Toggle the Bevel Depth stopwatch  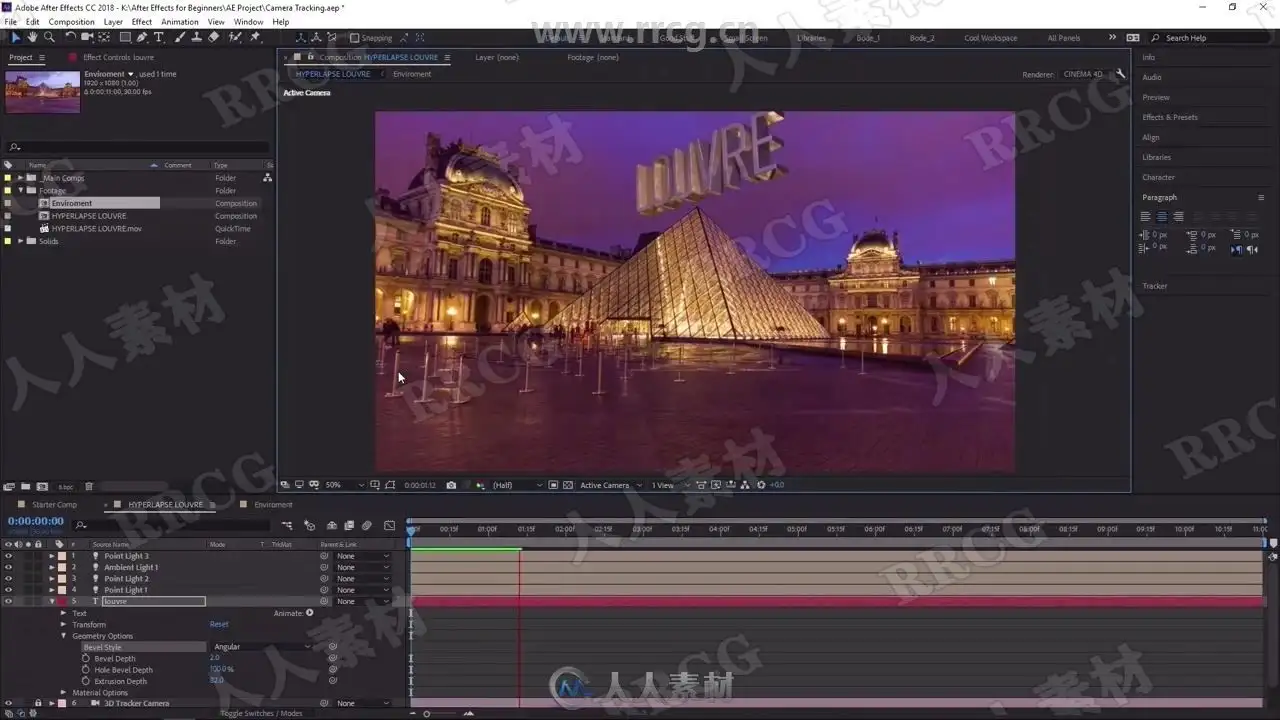[x=86, y=658]
